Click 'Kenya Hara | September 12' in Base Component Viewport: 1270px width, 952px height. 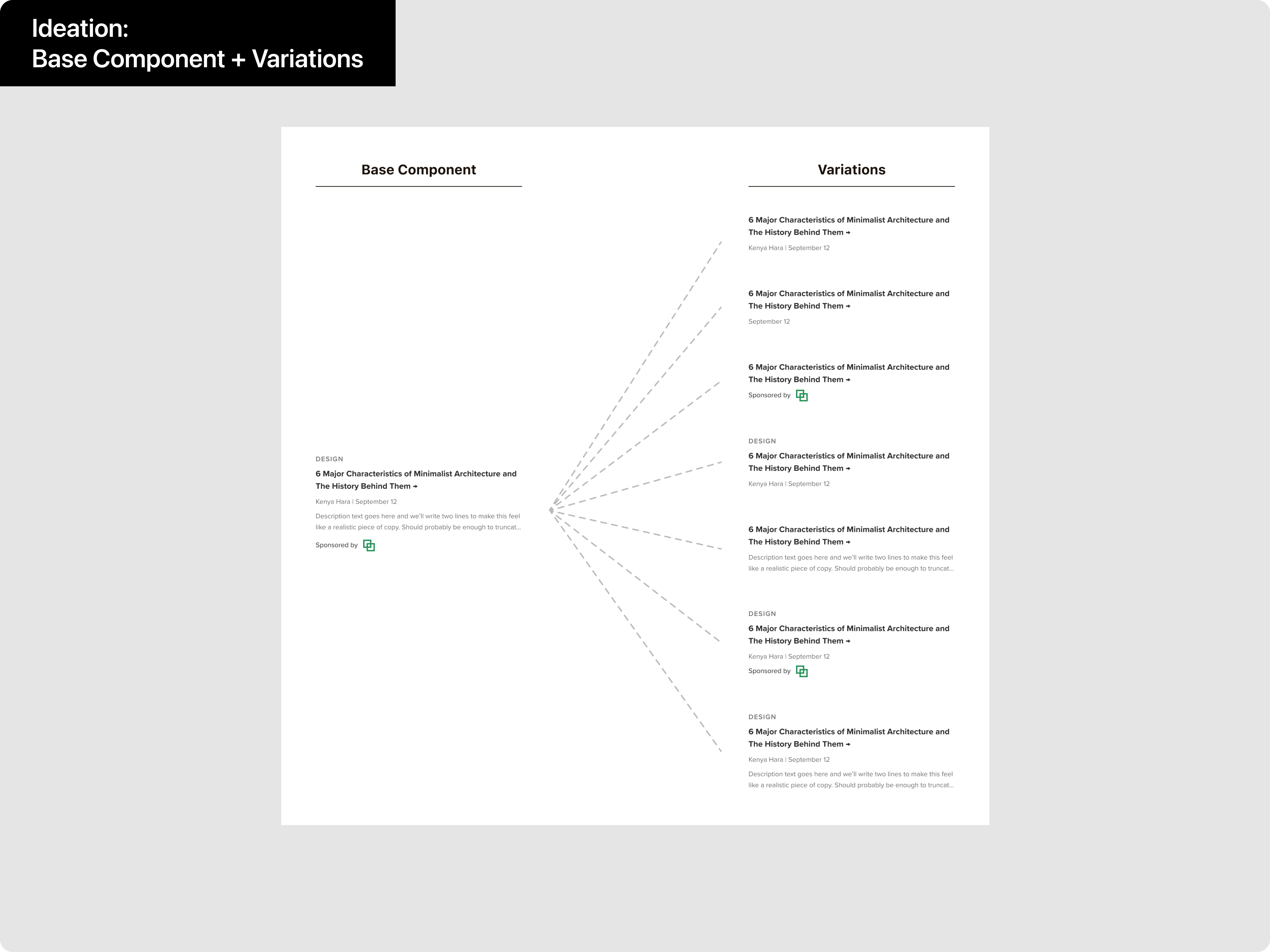(x=356, y=501)
